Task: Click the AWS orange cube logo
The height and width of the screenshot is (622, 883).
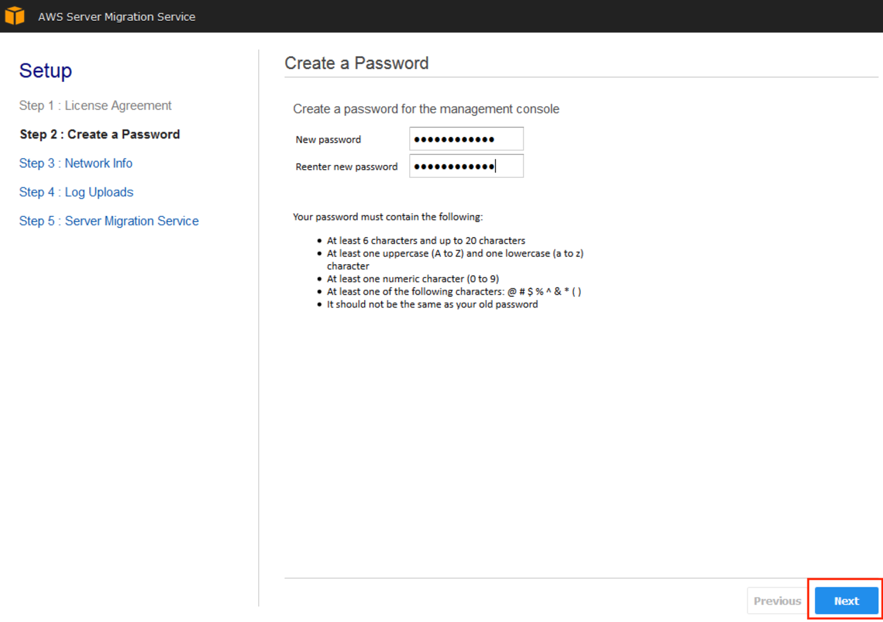Action: point(15,16)
